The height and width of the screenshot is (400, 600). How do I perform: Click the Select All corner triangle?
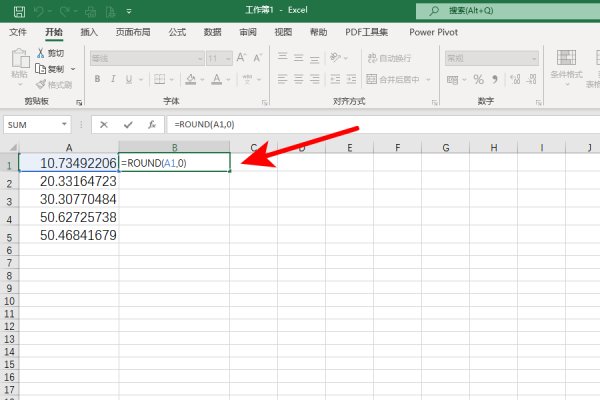pyautogui.click(x=13, y=147)
